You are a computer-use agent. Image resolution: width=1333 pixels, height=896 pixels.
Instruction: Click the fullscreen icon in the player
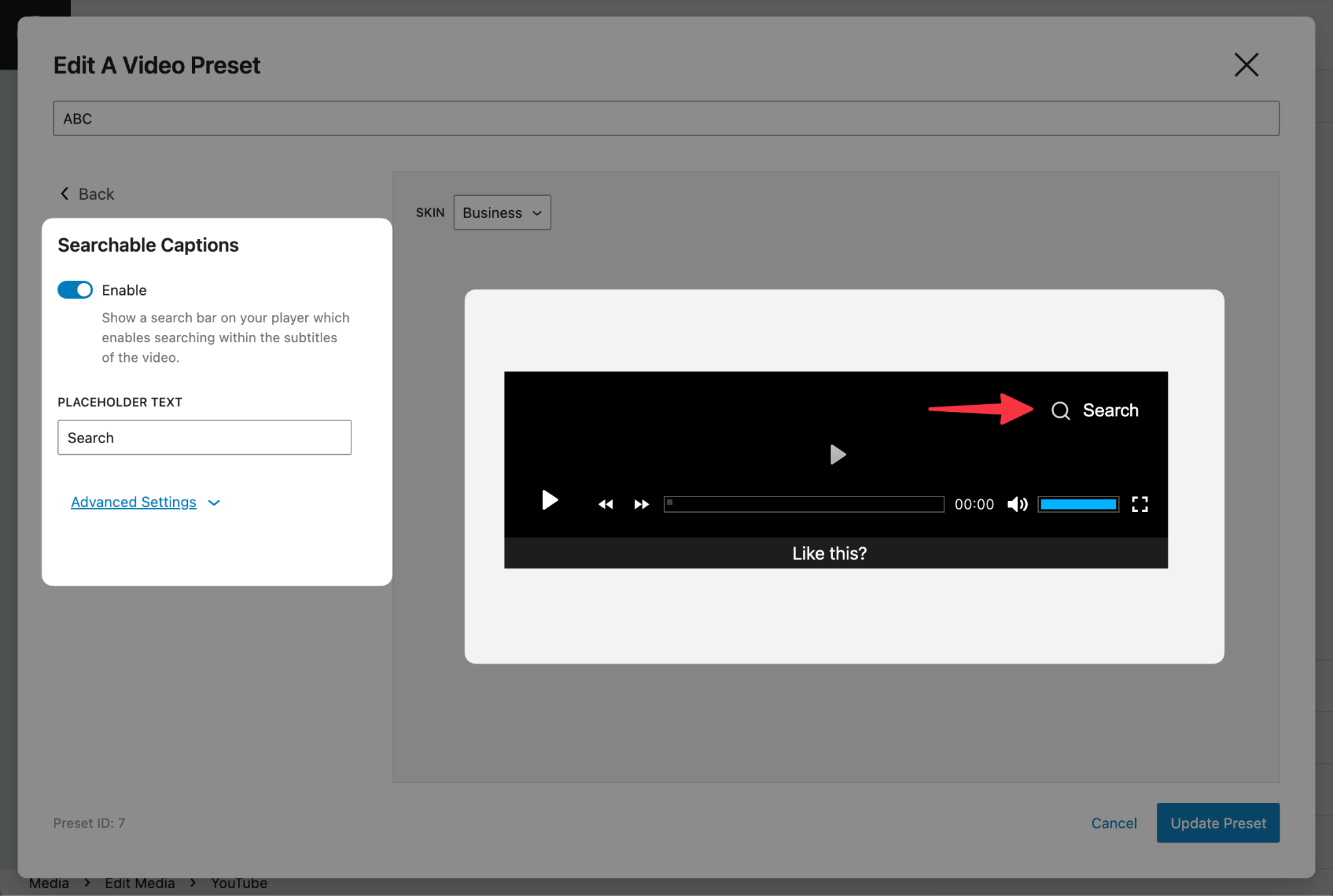1140,504
